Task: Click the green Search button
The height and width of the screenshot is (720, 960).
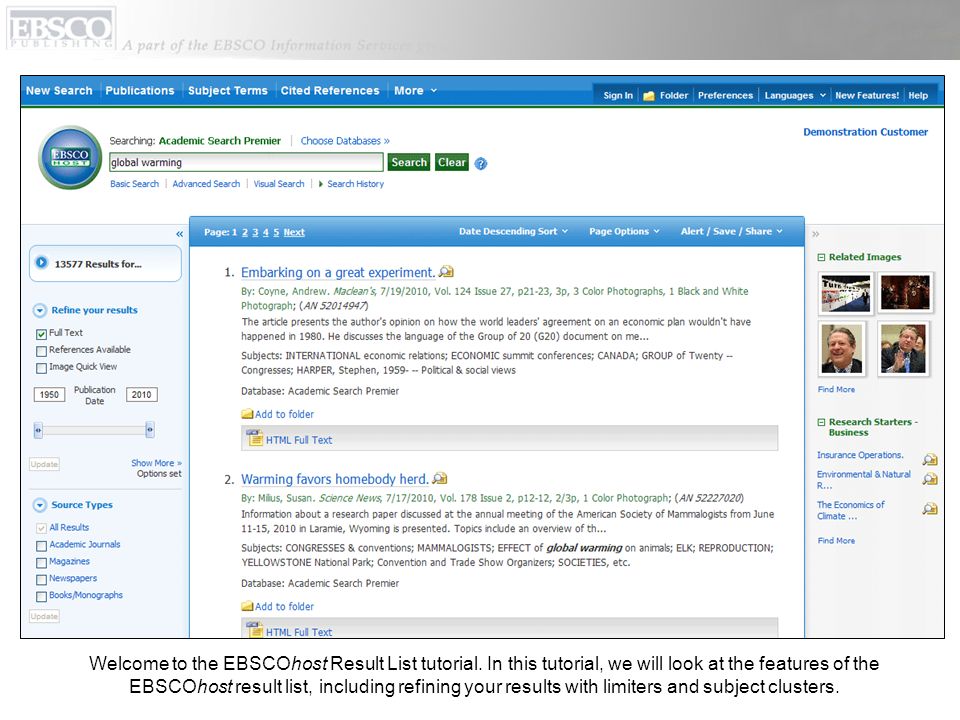Action: click(409, 162)
